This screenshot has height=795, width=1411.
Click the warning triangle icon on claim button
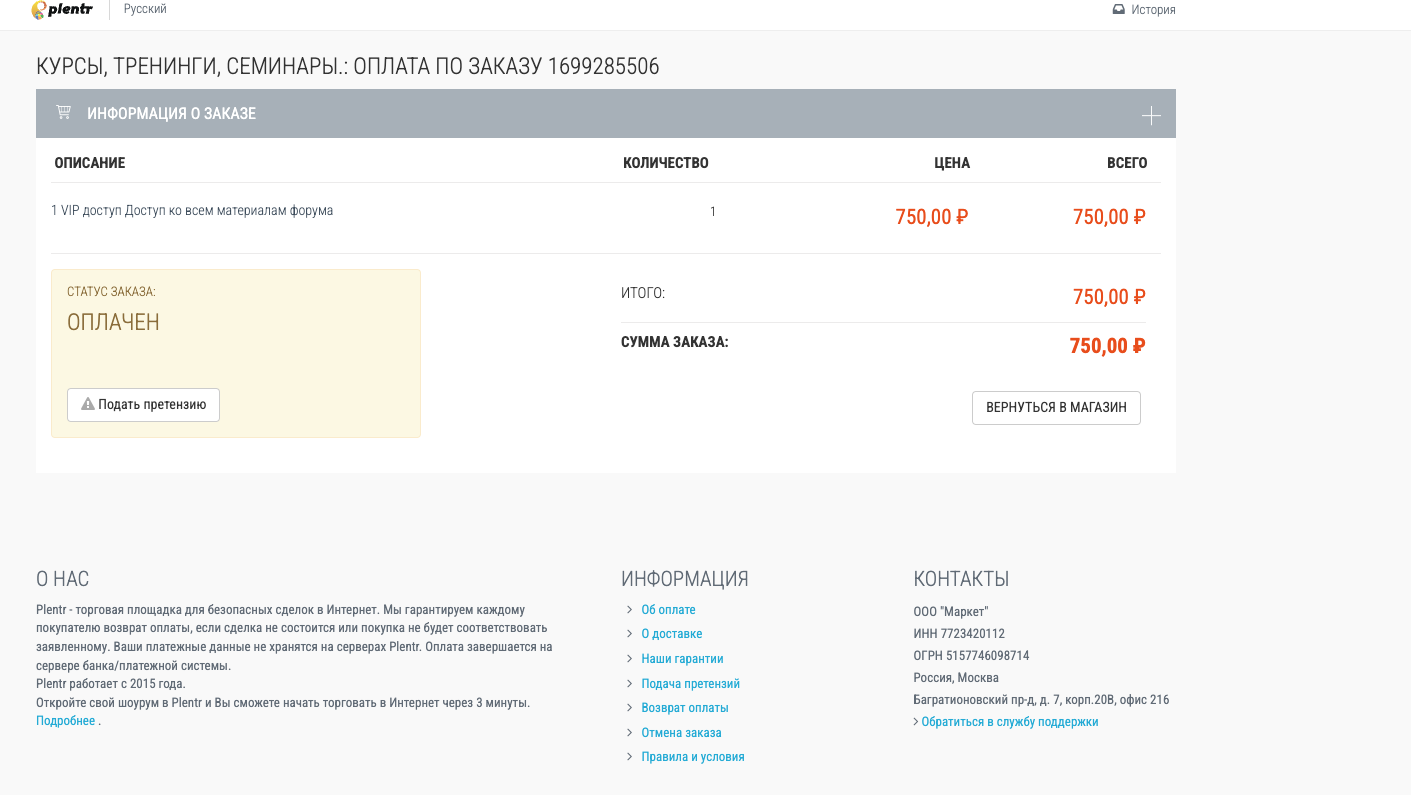tap(88, 405)
